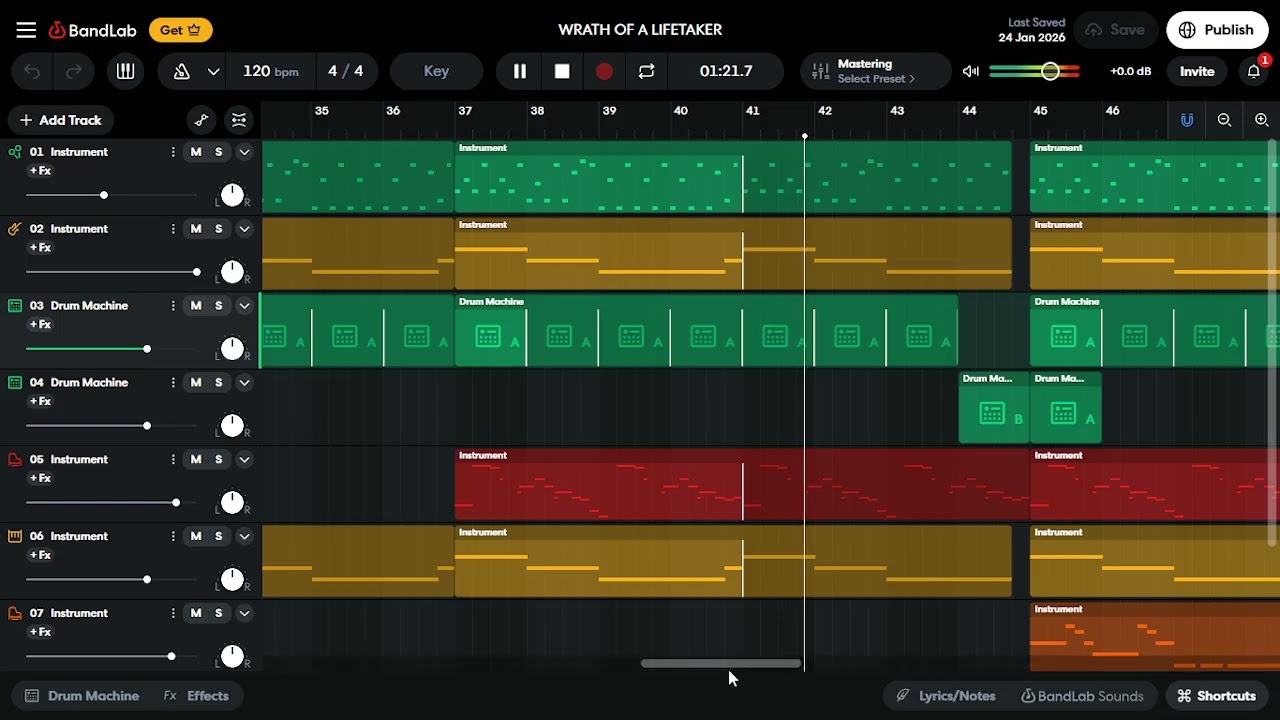Toggle the metronome icon
The image size is (1280, 720).
(x=182, y=71)
